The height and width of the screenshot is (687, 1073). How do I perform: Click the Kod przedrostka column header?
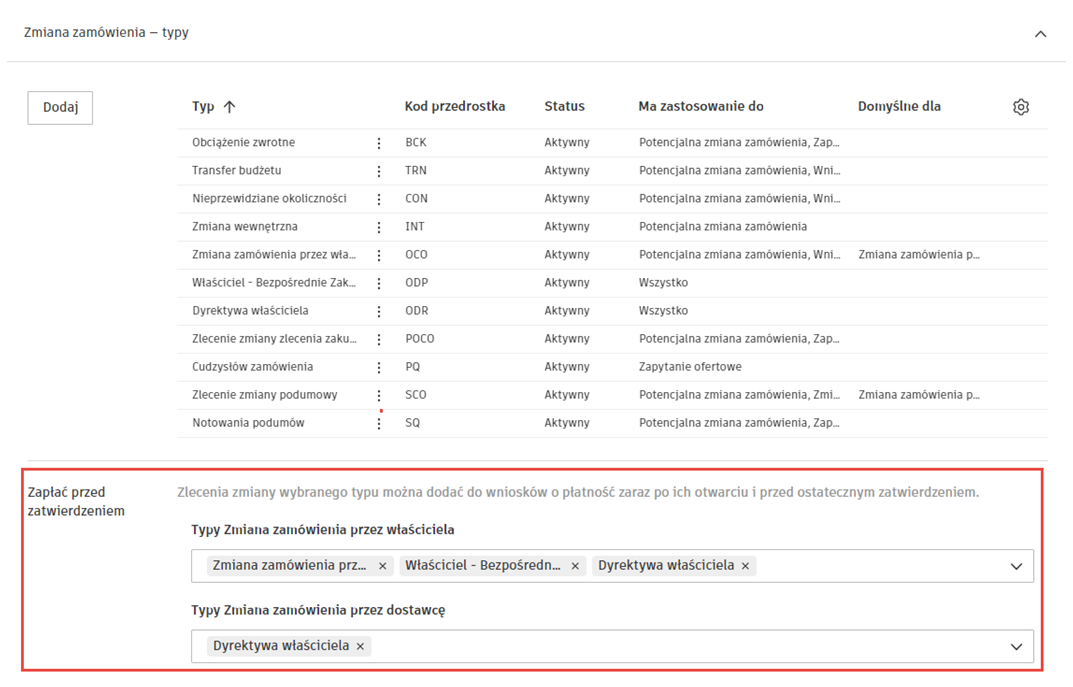click(454, 106)
